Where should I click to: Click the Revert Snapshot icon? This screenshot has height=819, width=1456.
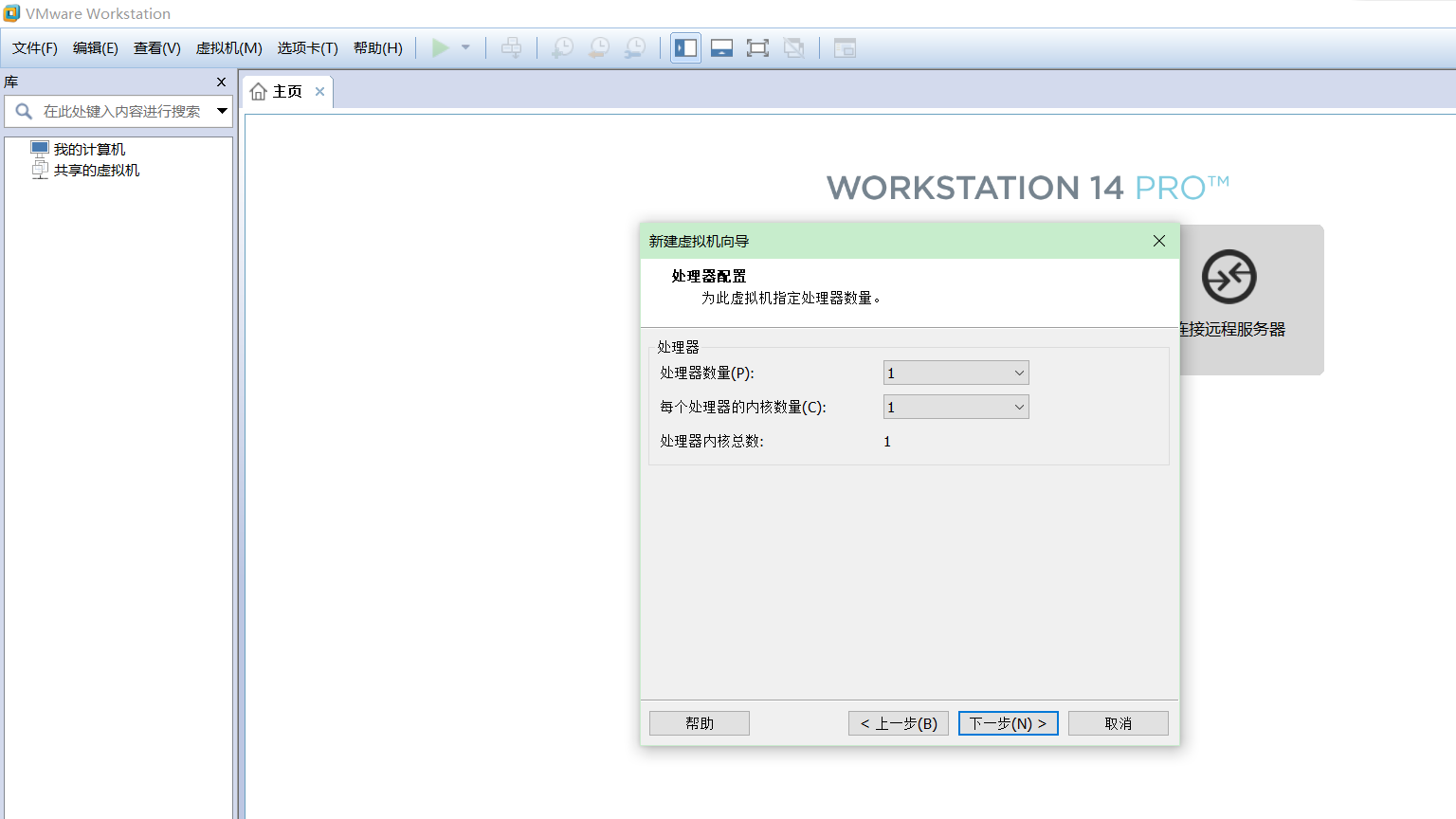[599, 47]
